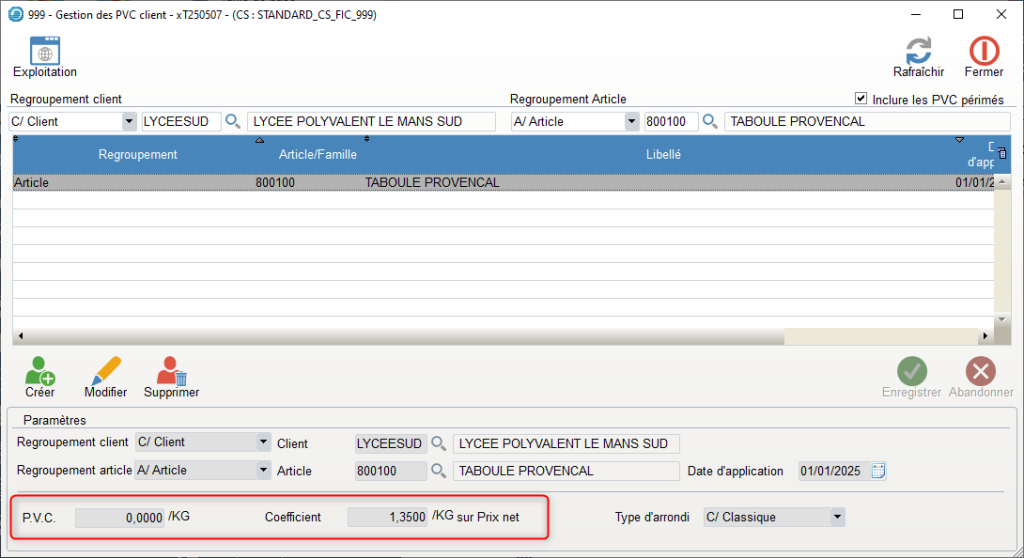Open the Type d'arrondi dropdown
This screenshot has width=1024, height=558.
836,517
